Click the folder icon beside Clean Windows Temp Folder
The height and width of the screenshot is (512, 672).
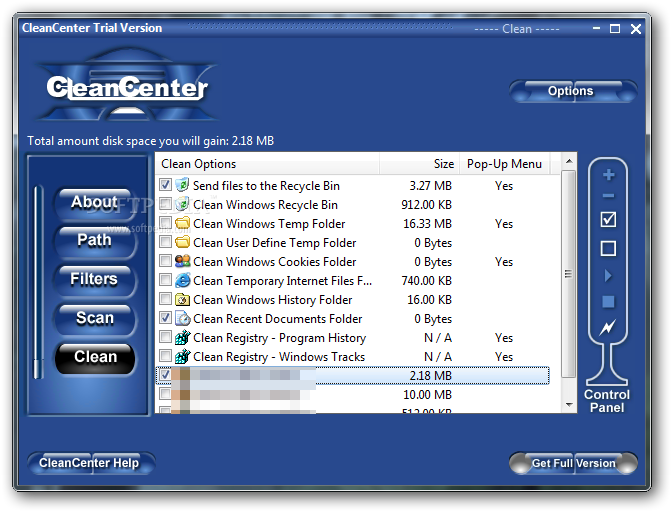click(x=182, y=223)
